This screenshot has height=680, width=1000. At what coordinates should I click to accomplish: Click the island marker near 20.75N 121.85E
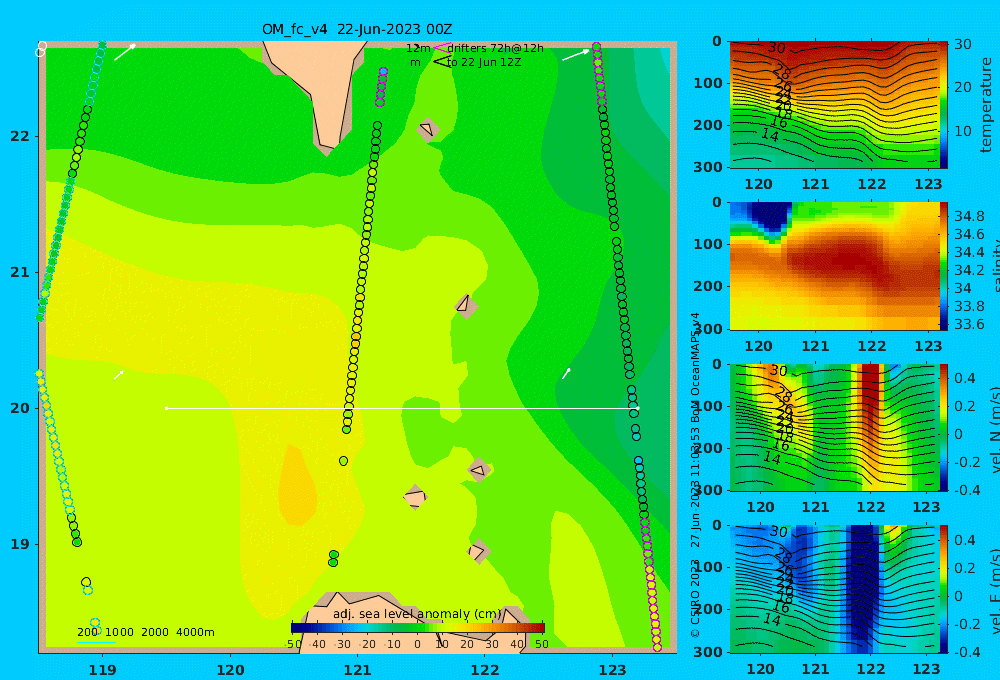click(x=466, y=306)
